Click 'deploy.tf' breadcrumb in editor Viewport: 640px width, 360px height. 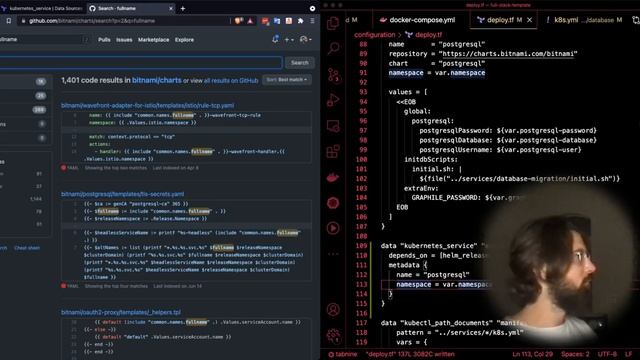point(428,35)
